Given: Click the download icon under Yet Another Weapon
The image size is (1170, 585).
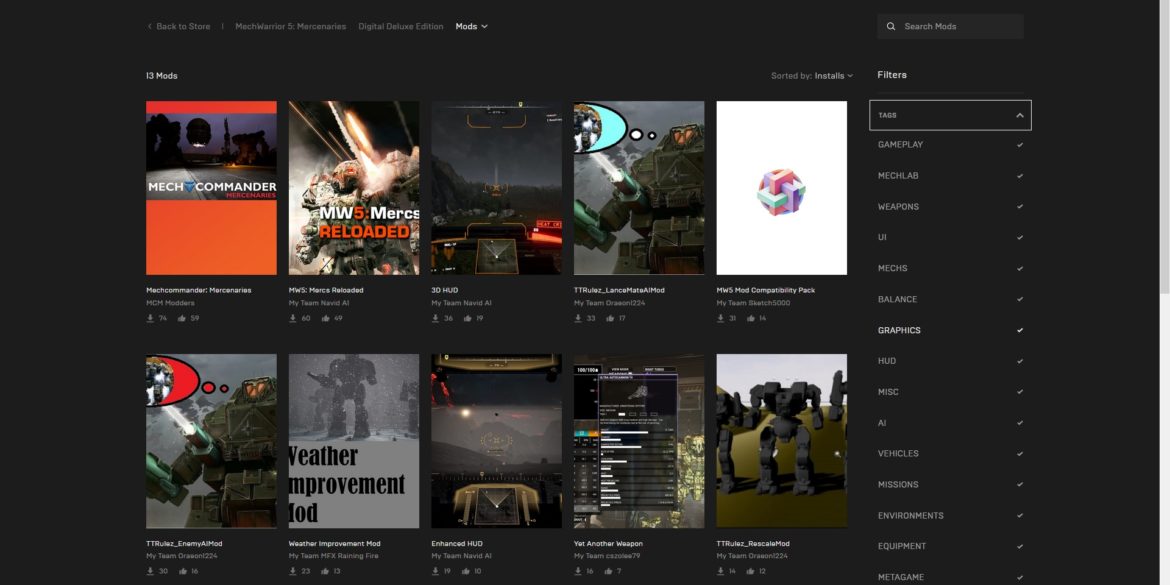Looking at the screenshot, I should [x=578, y=572].
